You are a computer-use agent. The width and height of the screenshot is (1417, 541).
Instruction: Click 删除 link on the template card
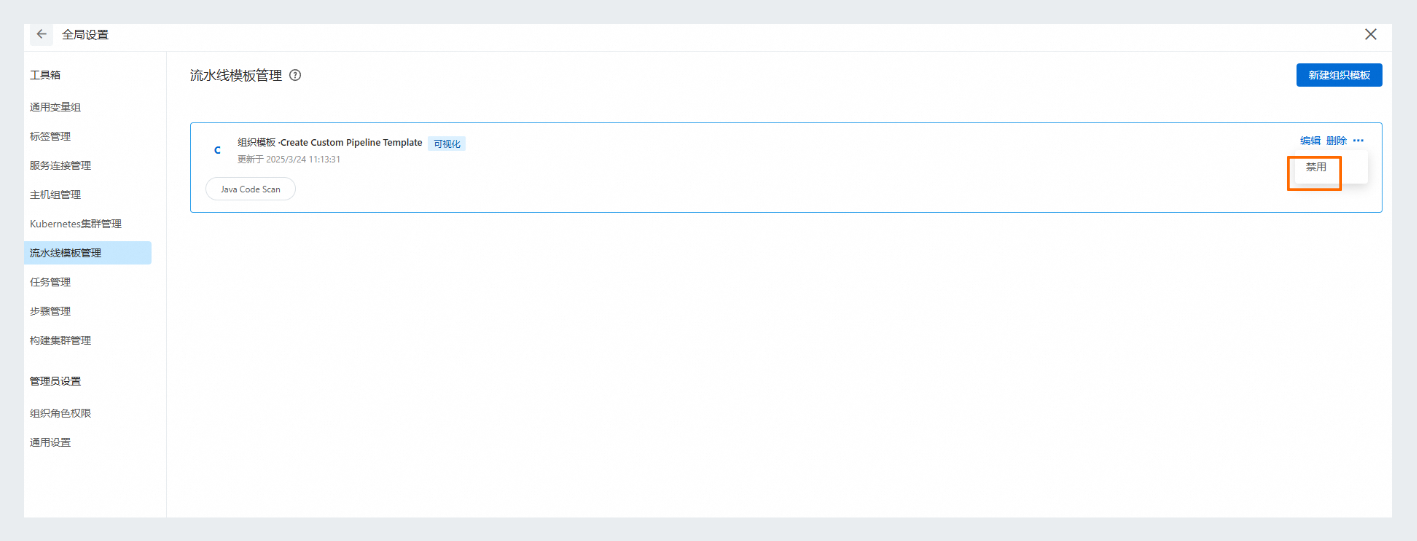pos(1336,141)
